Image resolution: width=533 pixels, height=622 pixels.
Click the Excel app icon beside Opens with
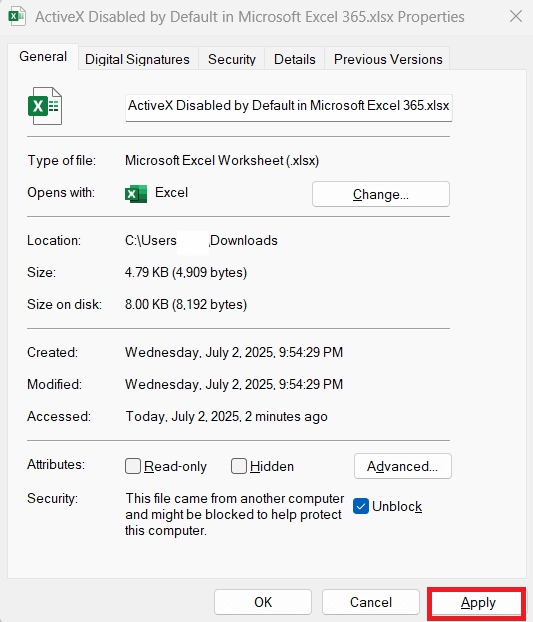click(136, 194)
